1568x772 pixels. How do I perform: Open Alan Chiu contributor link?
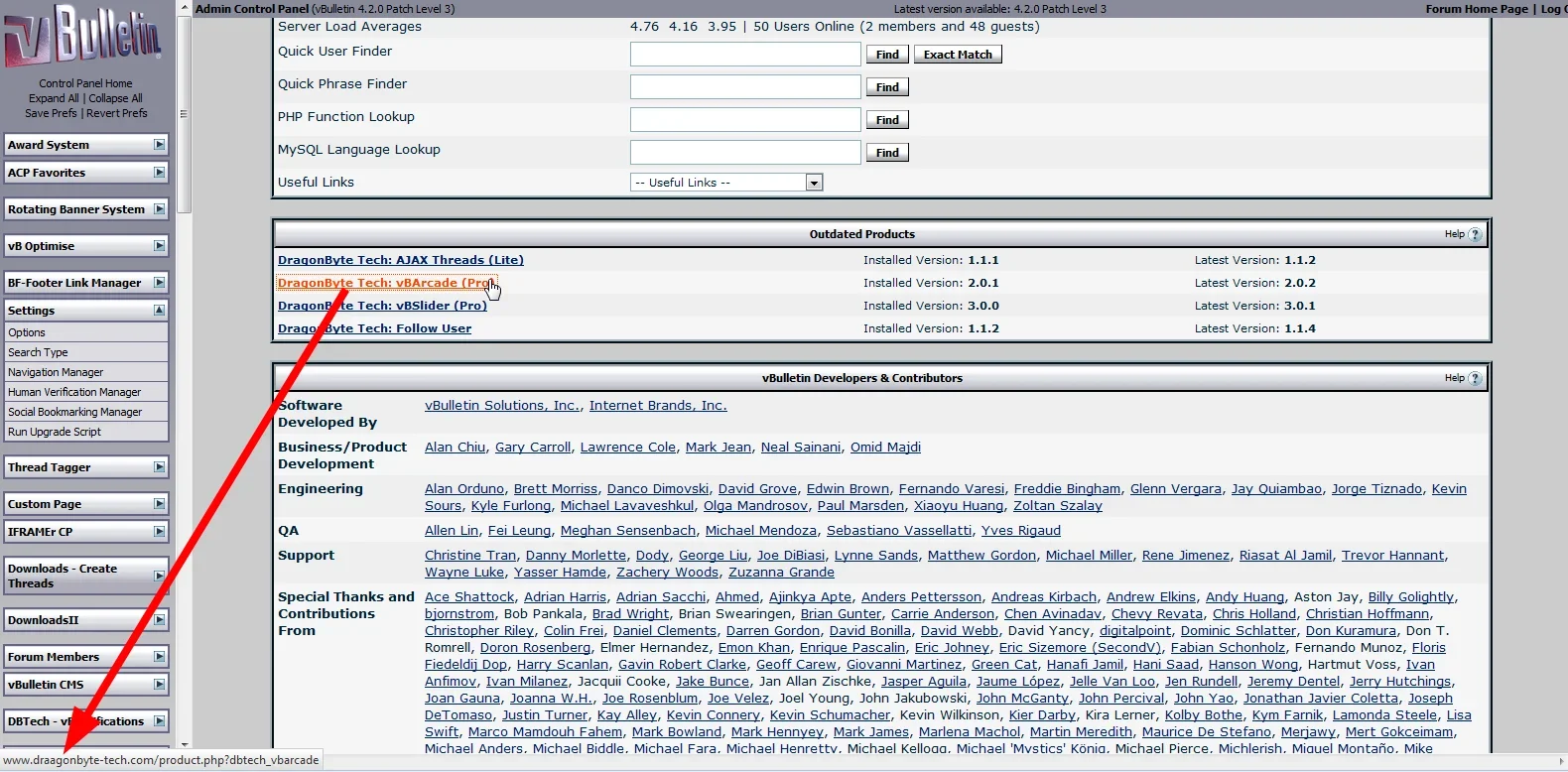(x=456, y=448)
